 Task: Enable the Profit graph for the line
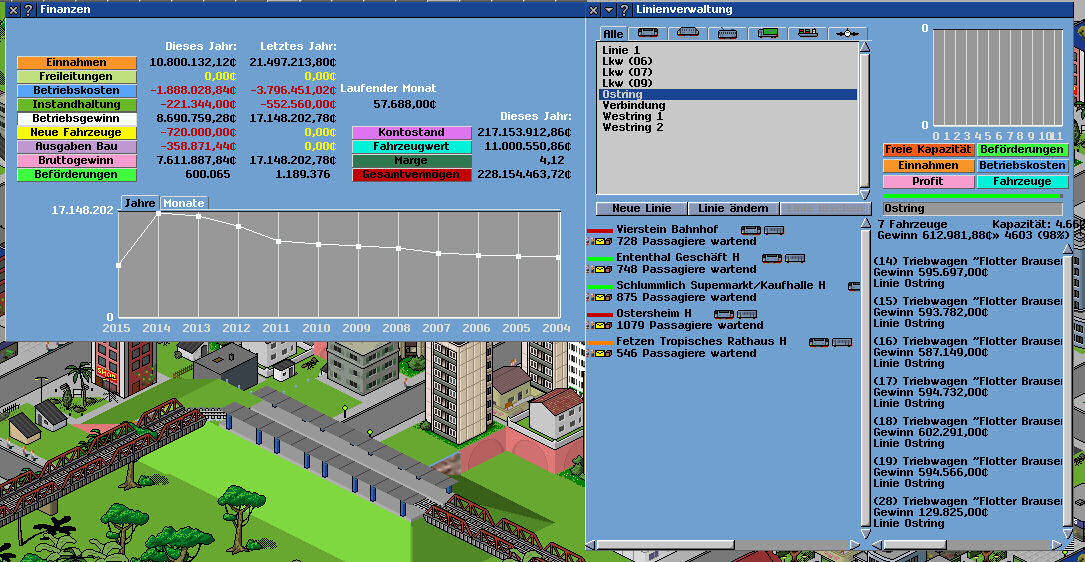pos(927,182)
